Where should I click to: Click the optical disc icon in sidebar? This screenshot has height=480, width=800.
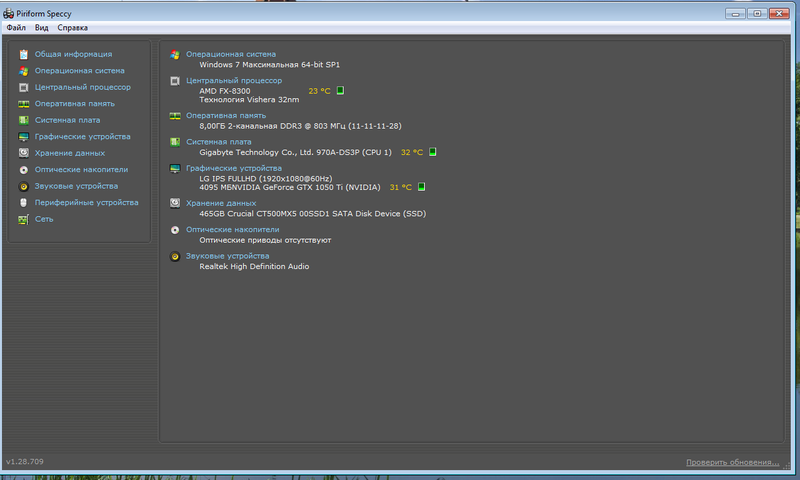click(23, 170)
